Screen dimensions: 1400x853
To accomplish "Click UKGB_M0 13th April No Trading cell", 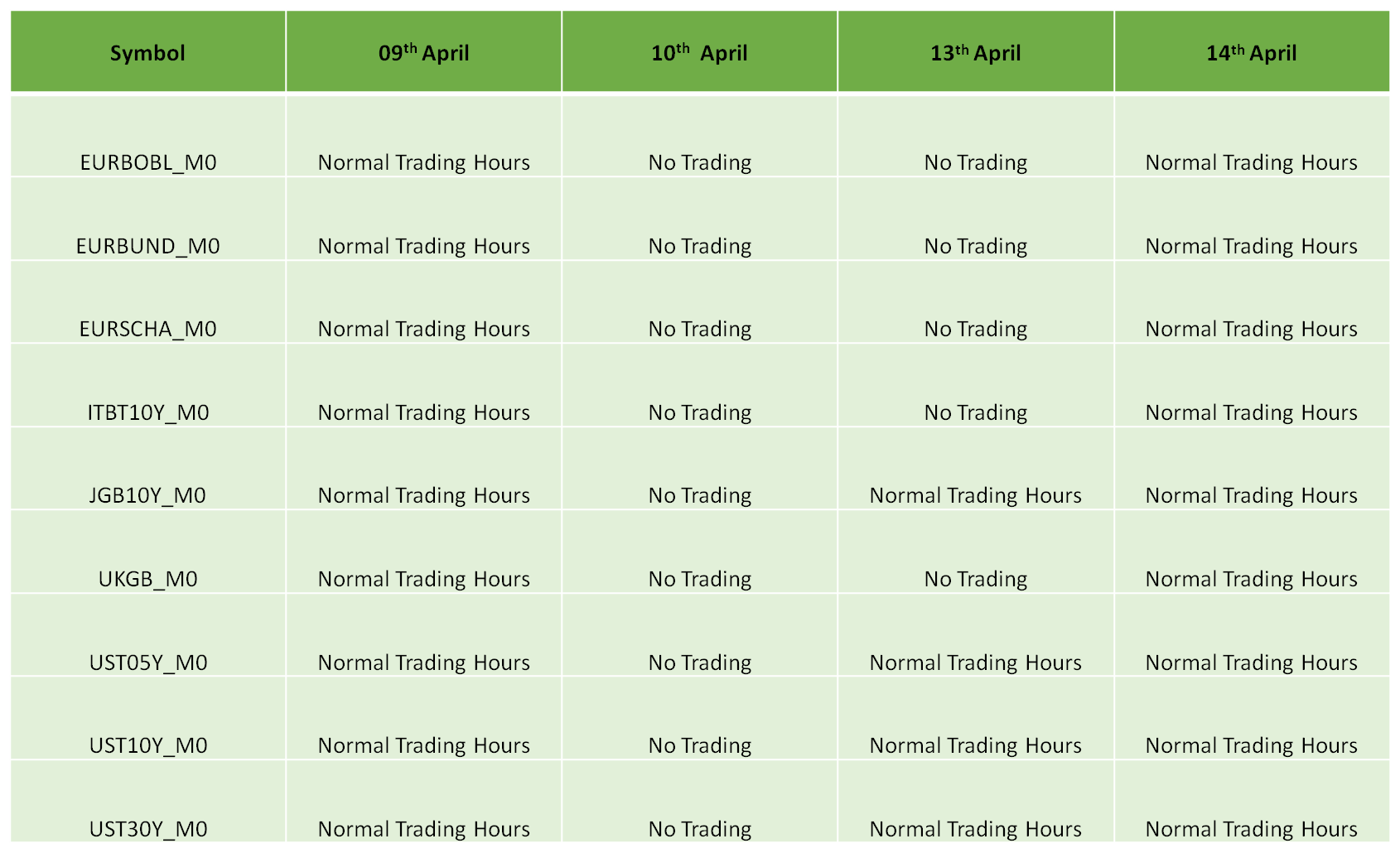I will coord(976,552).
